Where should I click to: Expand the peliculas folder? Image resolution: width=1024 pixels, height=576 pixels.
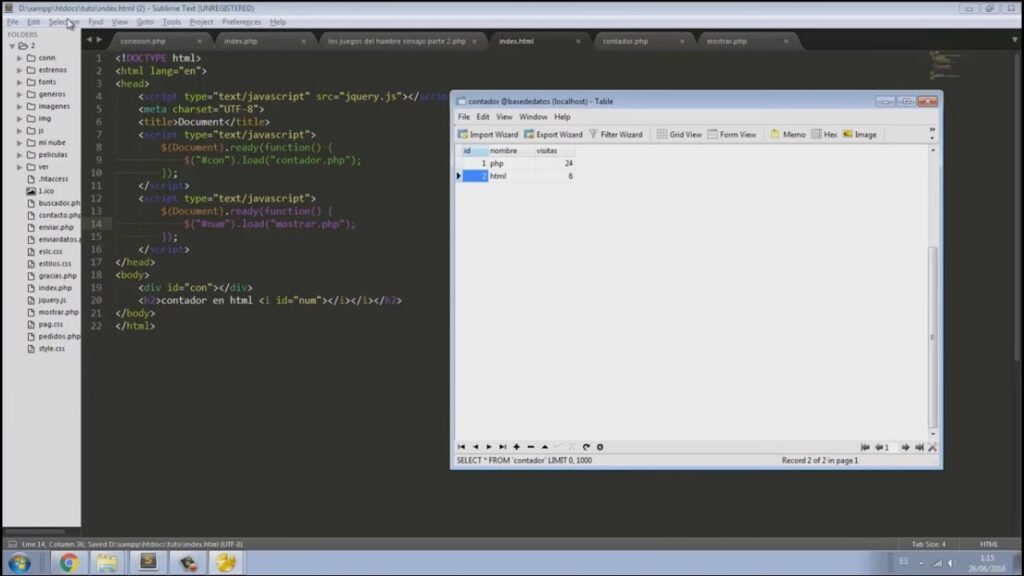(19, 155)
